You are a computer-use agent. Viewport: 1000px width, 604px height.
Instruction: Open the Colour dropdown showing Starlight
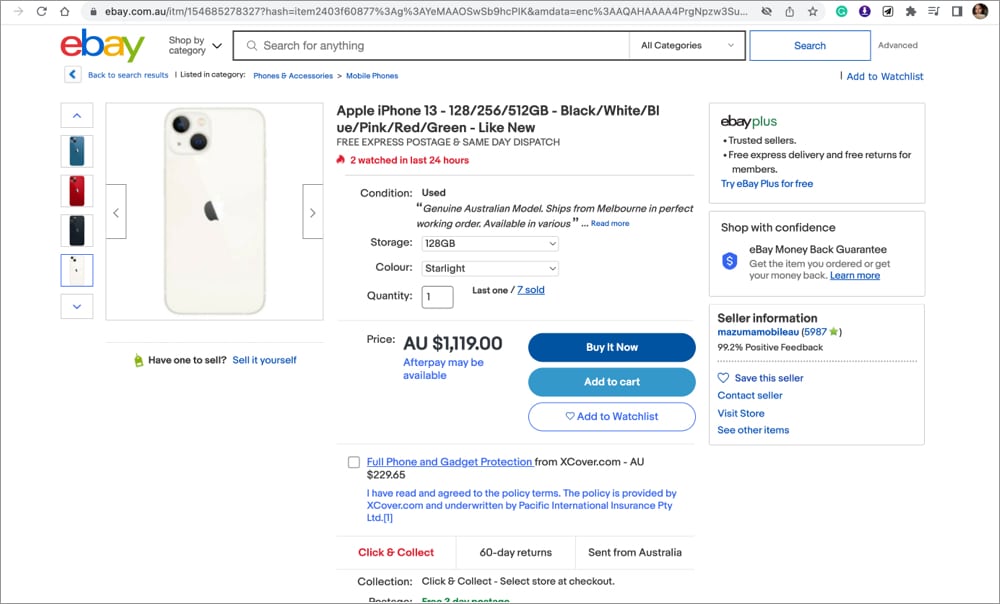[x=490, y=268]
